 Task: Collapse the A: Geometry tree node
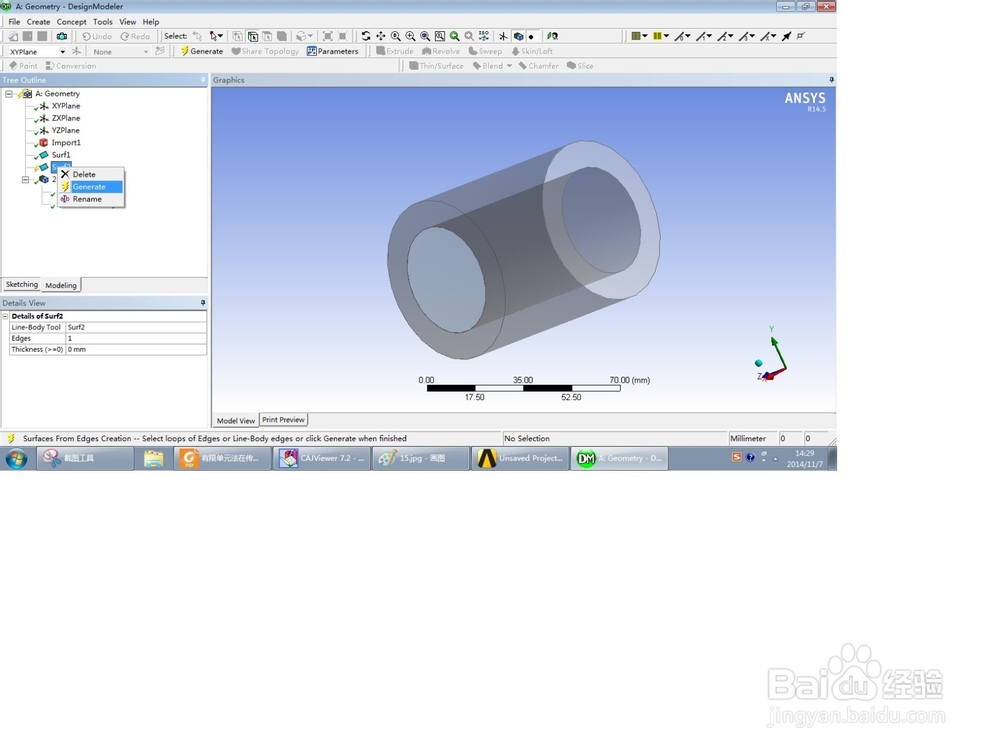pyautogui.click(x=9, y=94)
